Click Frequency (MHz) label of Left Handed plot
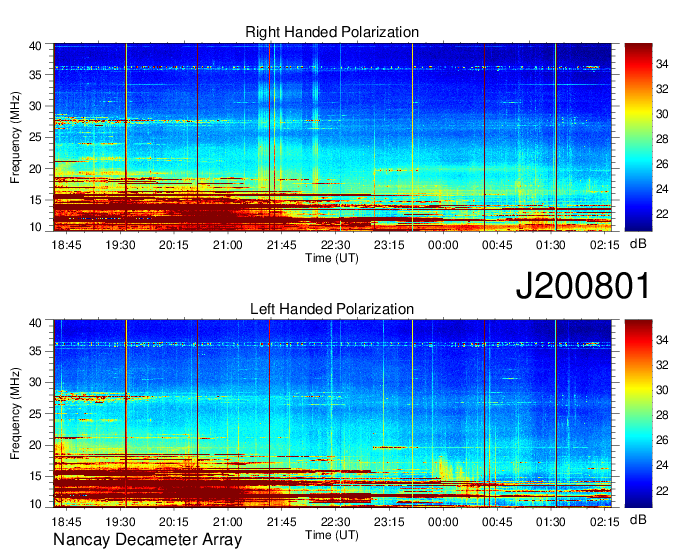Image resolution: width=680 pixels, height=552 pixels. click(x=15, y=413)
